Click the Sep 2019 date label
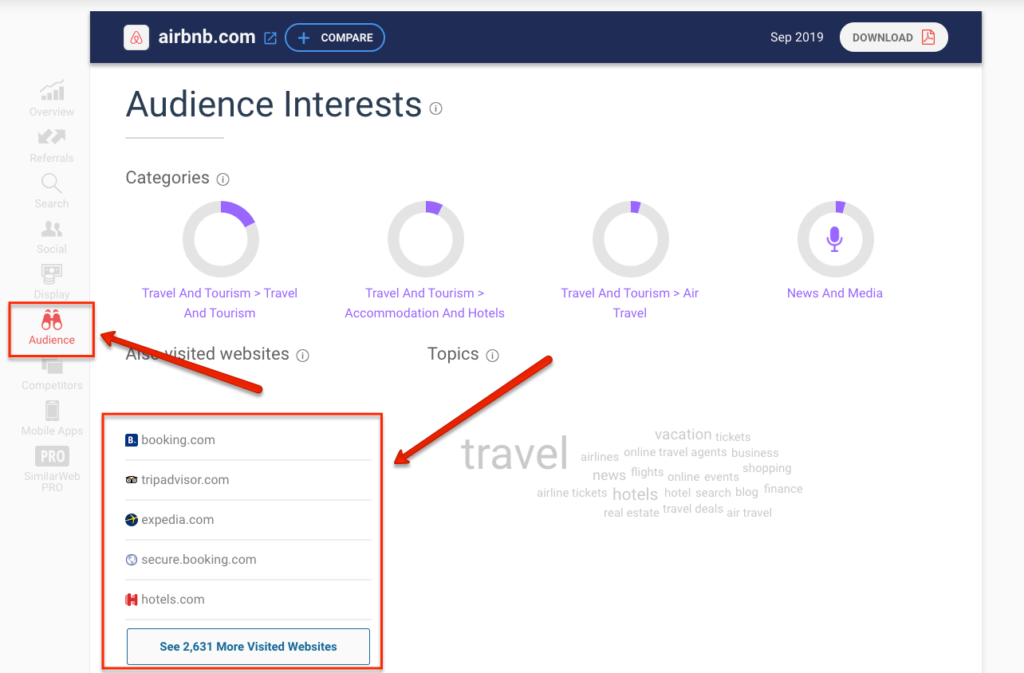1024x673 pixels. click(797, 37)
